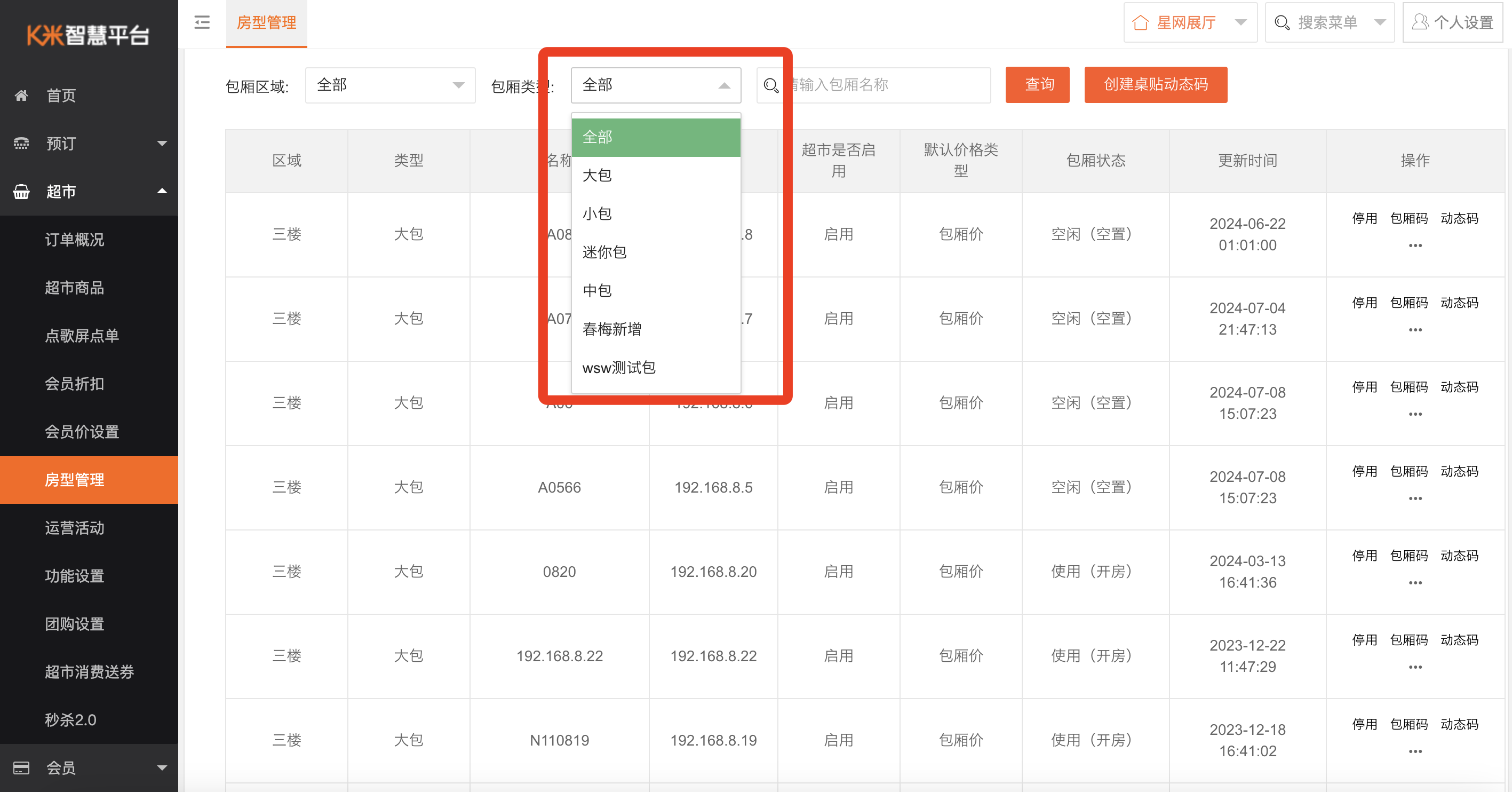Open the 包厢区域 dropdown
This screenshot has width=1512, height=792.
click(391, 85)
